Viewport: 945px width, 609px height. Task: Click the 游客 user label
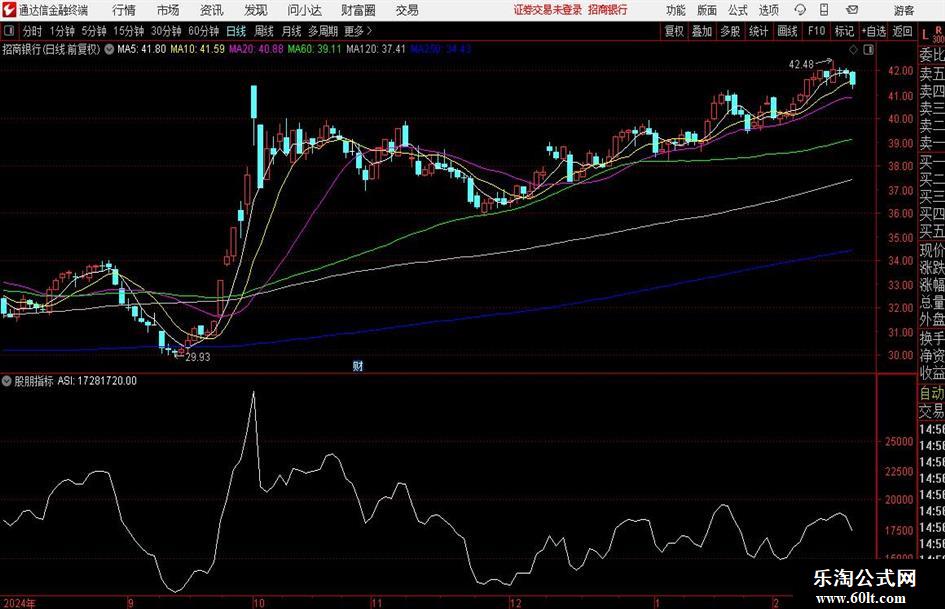click(x=904, y=10)
